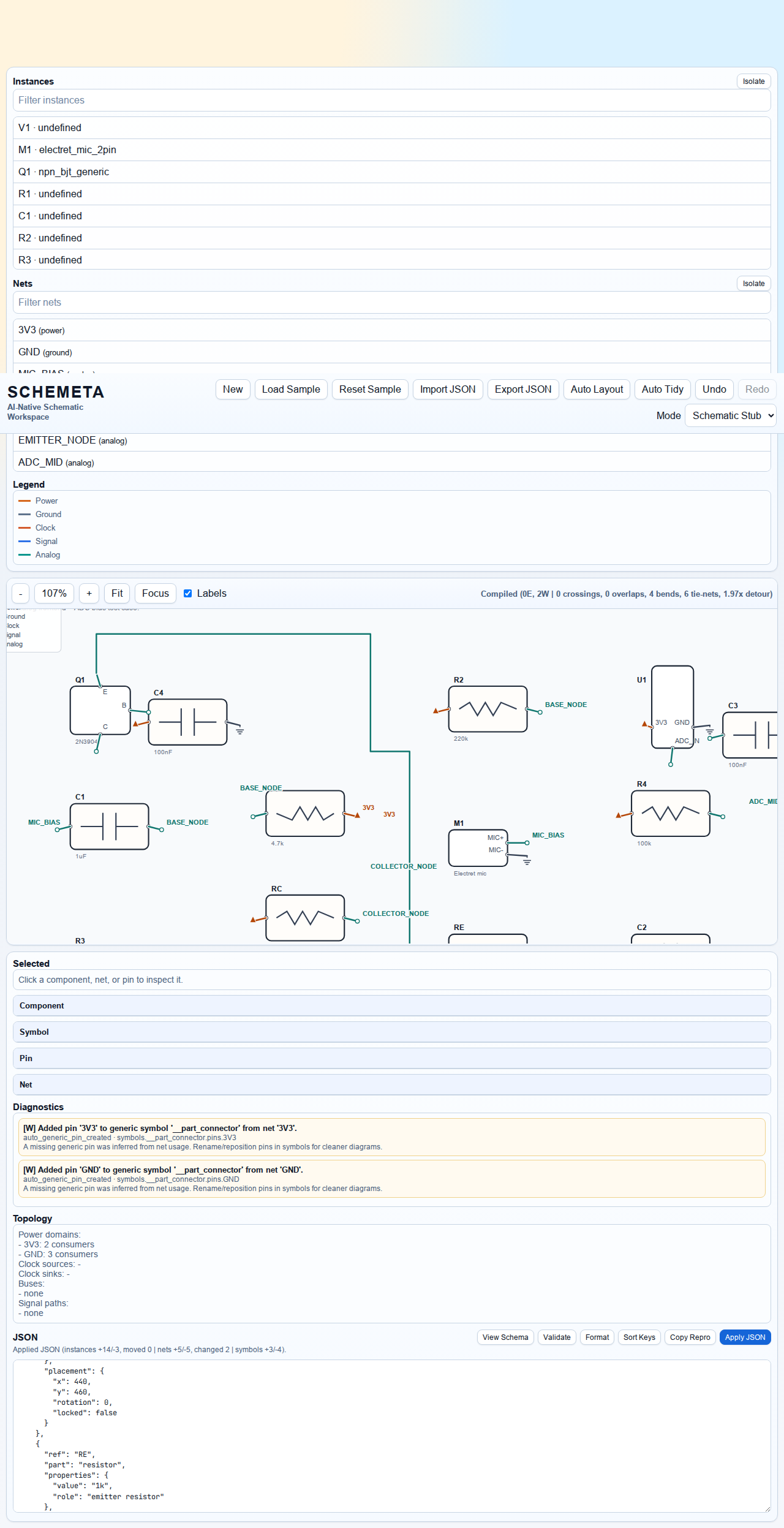
Task: Click the Auto Layout button
Action: pyautogui.click(x=596, y=389)
